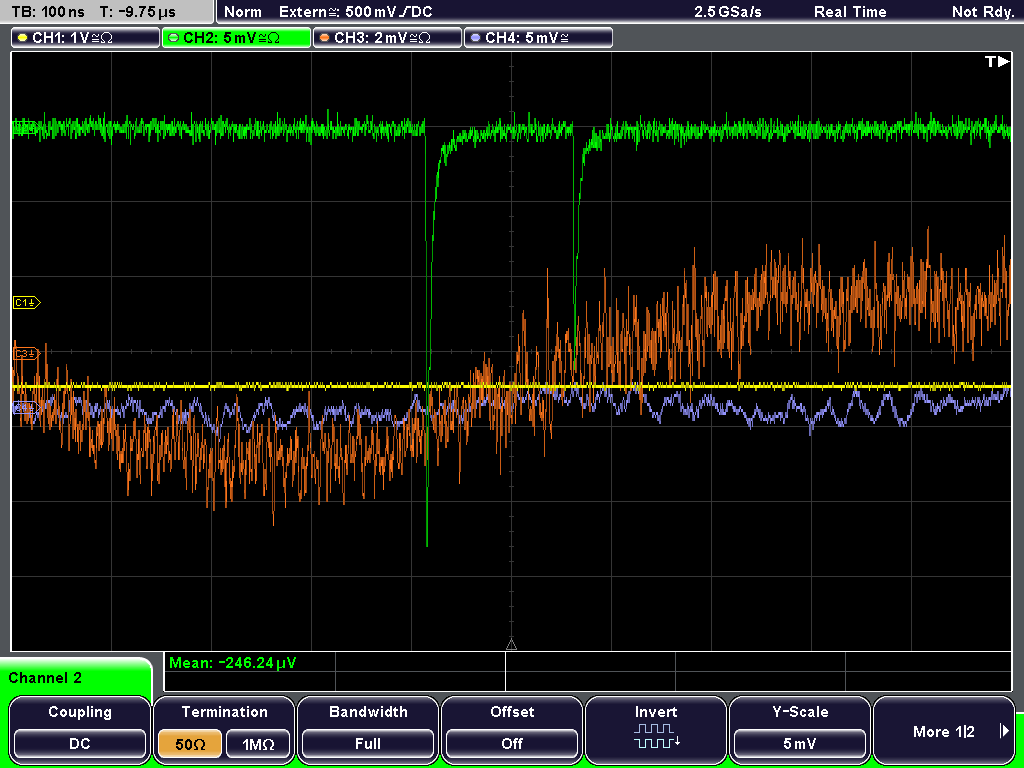Viewport: 1024px width, 768px height.
Task: Click the trigger time marker triangle
Action: click(x=511, y=644)
